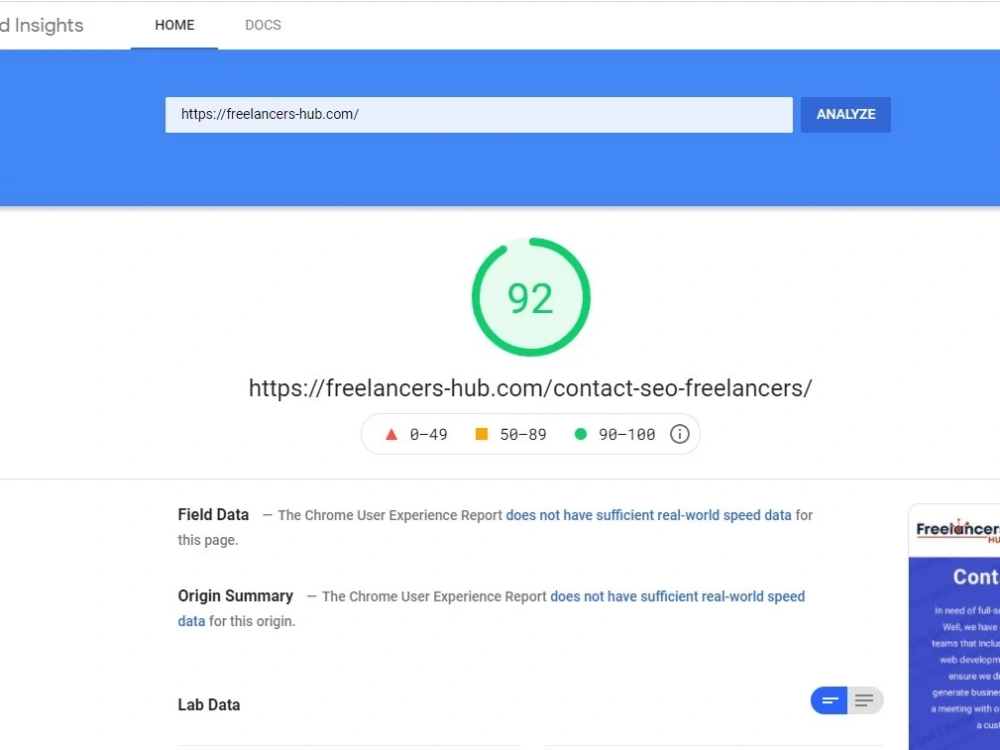This screenshot has height=750, width=1000.
Task: Select the compact Lab Data view toggle
Action: click(x=829, y=701)
